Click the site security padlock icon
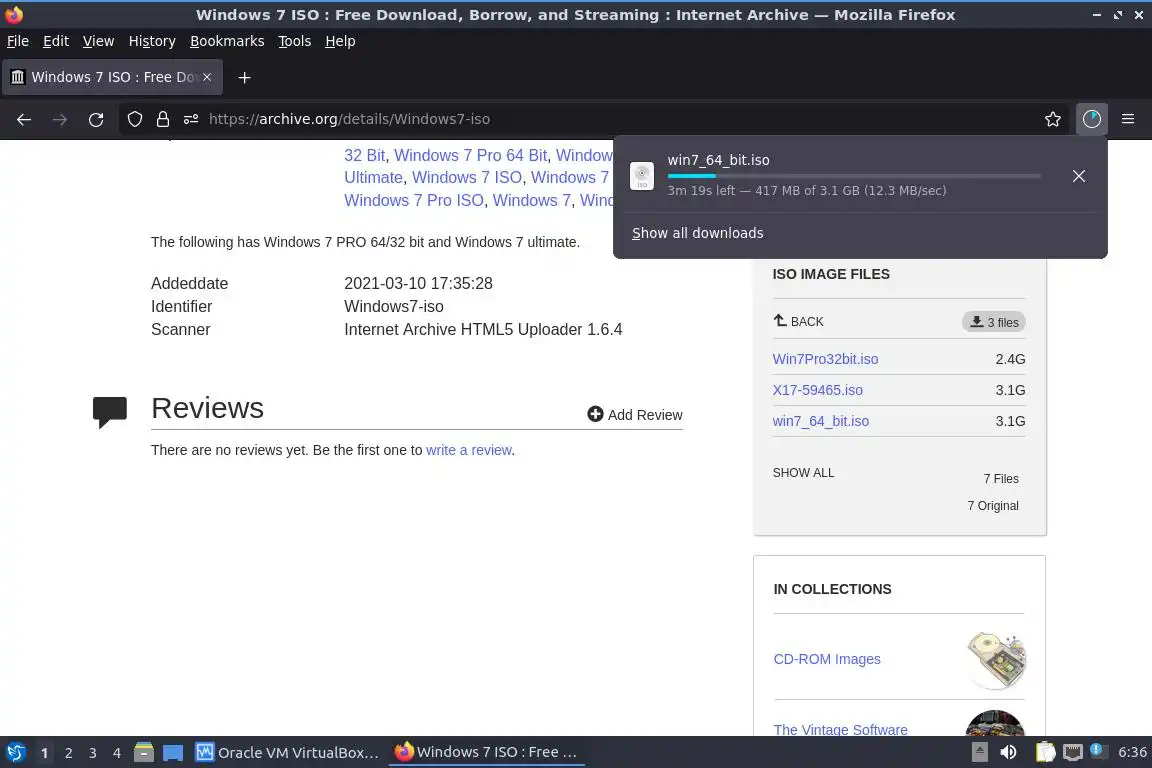 (163, 119)
